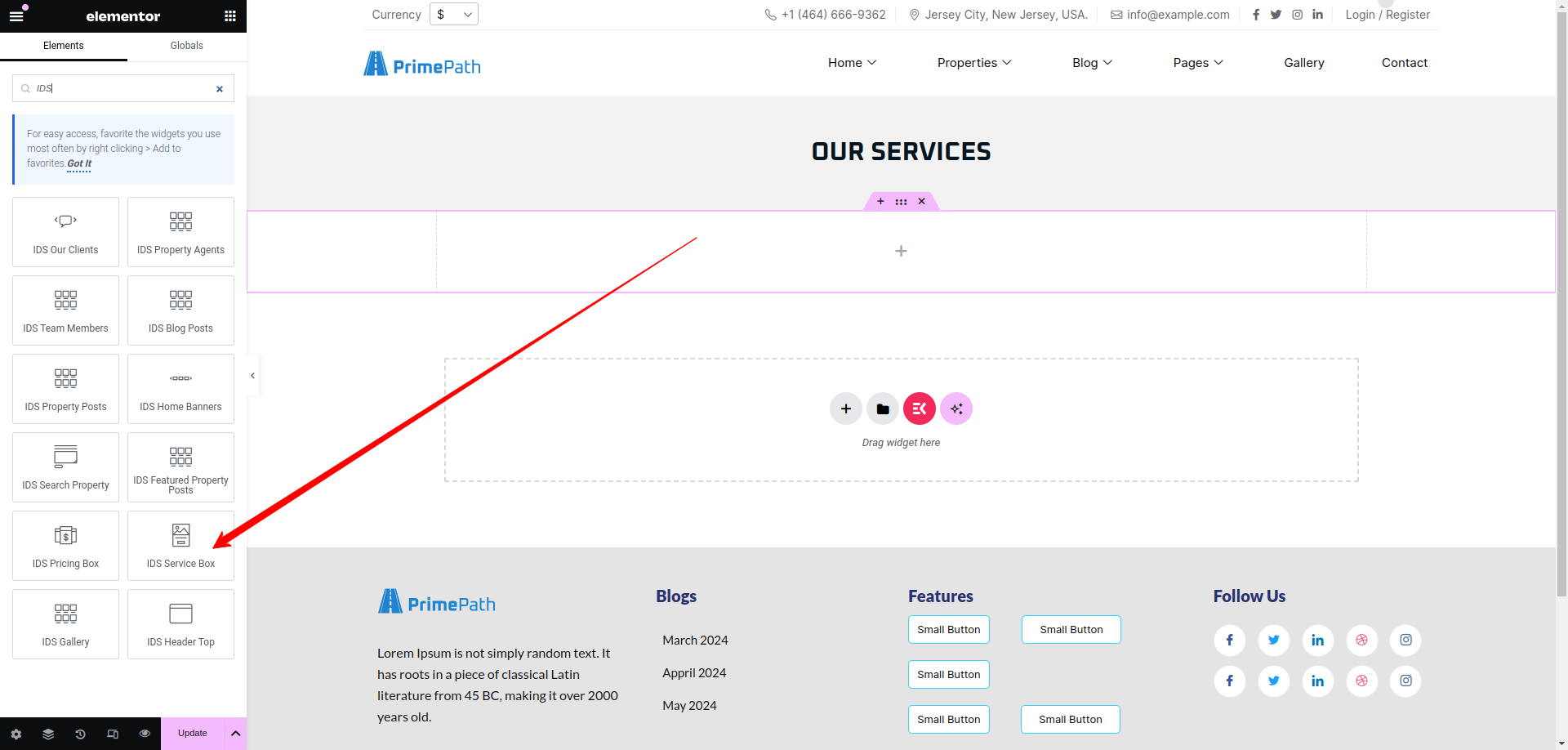Viewport: 1568px width, 750px height.
Task: Click the footer PrimePath logo
Action: pos(437,602)
